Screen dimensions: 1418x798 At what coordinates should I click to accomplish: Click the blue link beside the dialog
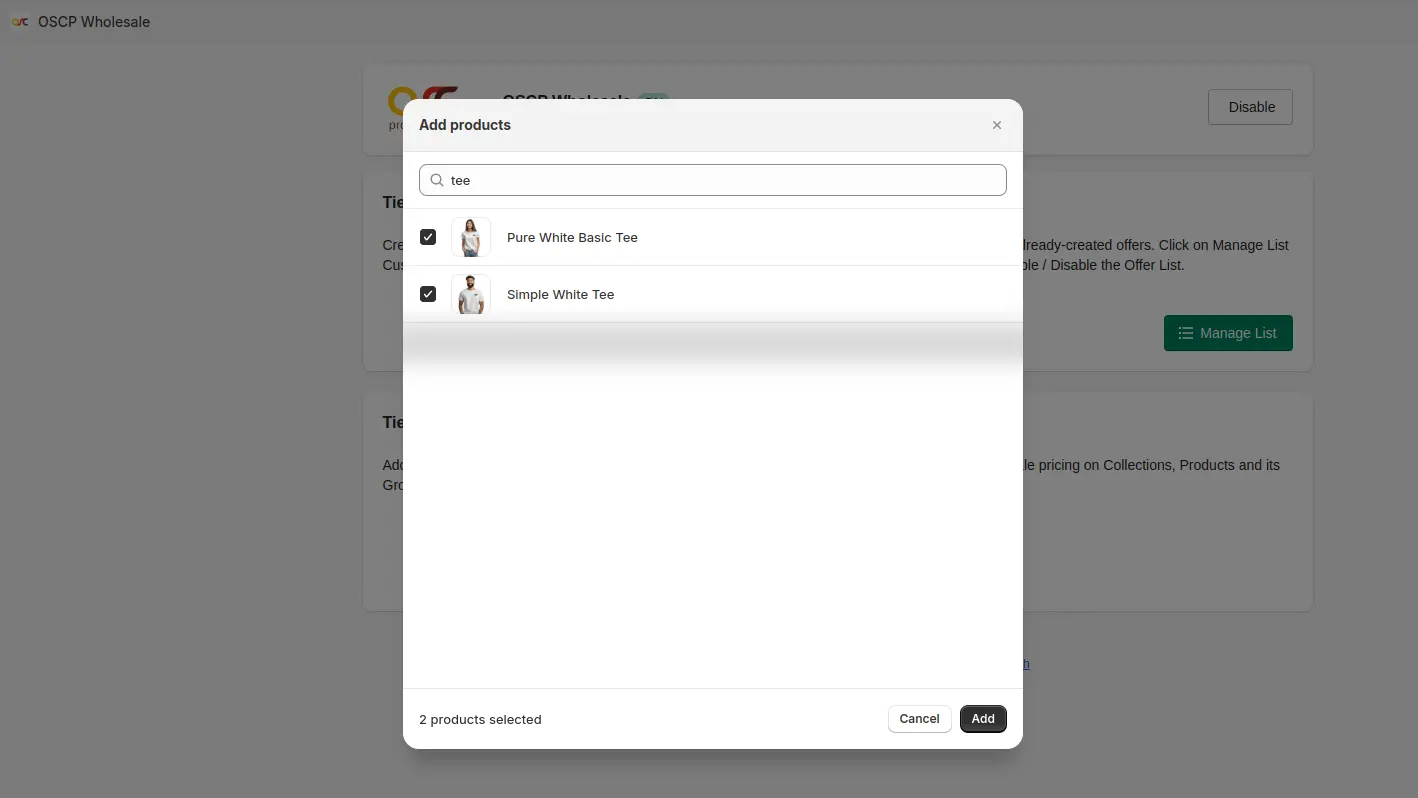pos(1025,664)
